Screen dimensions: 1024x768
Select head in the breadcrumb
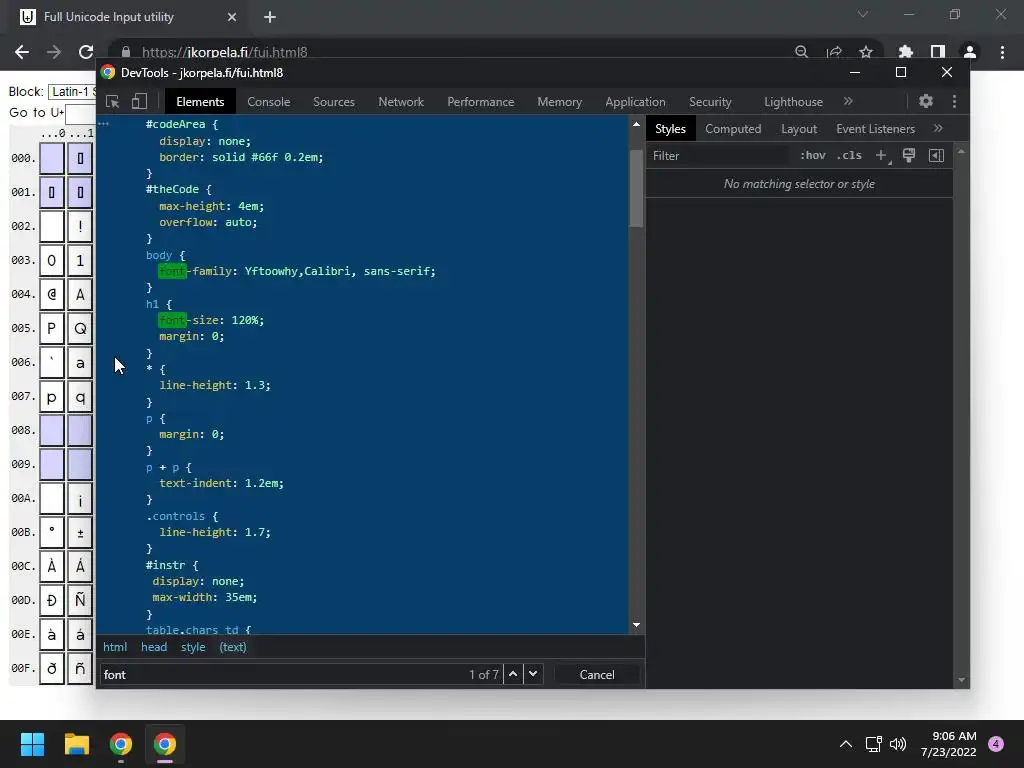[x=154, y=647]
